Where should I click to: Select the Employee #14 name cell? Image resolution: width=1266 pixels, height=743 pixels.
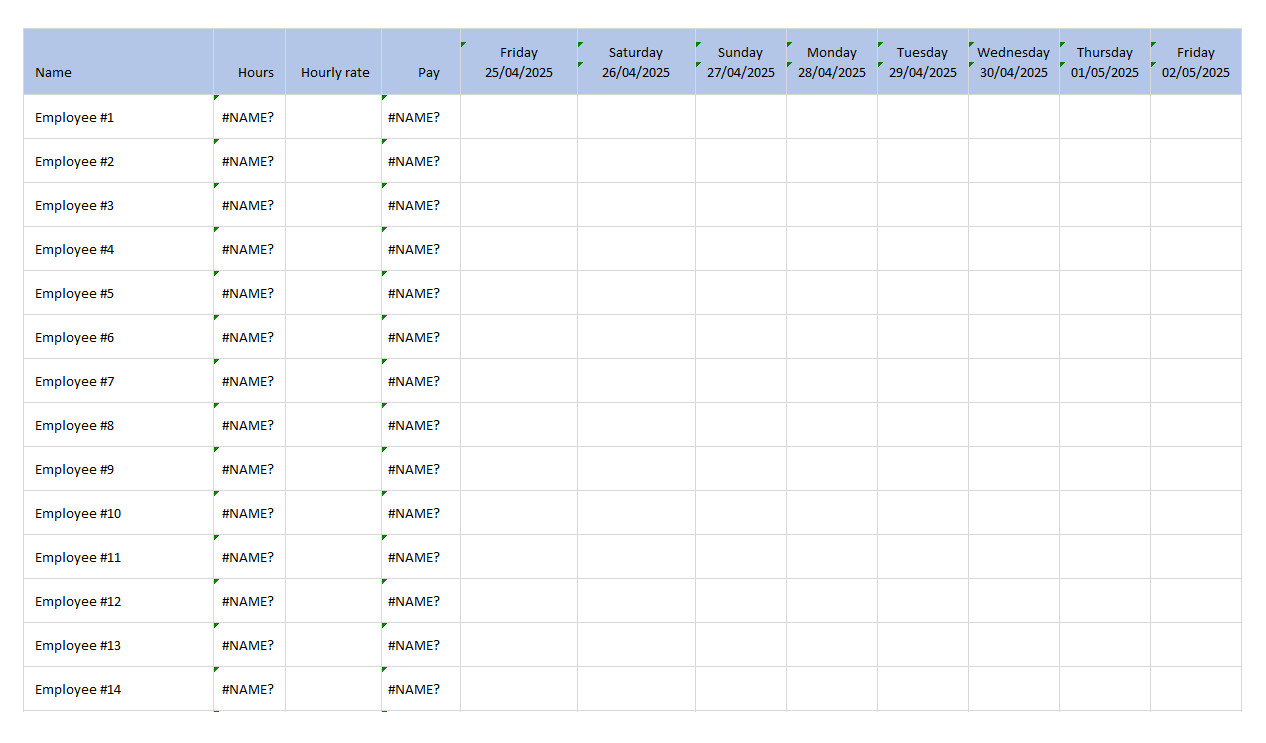click(118, 689)
